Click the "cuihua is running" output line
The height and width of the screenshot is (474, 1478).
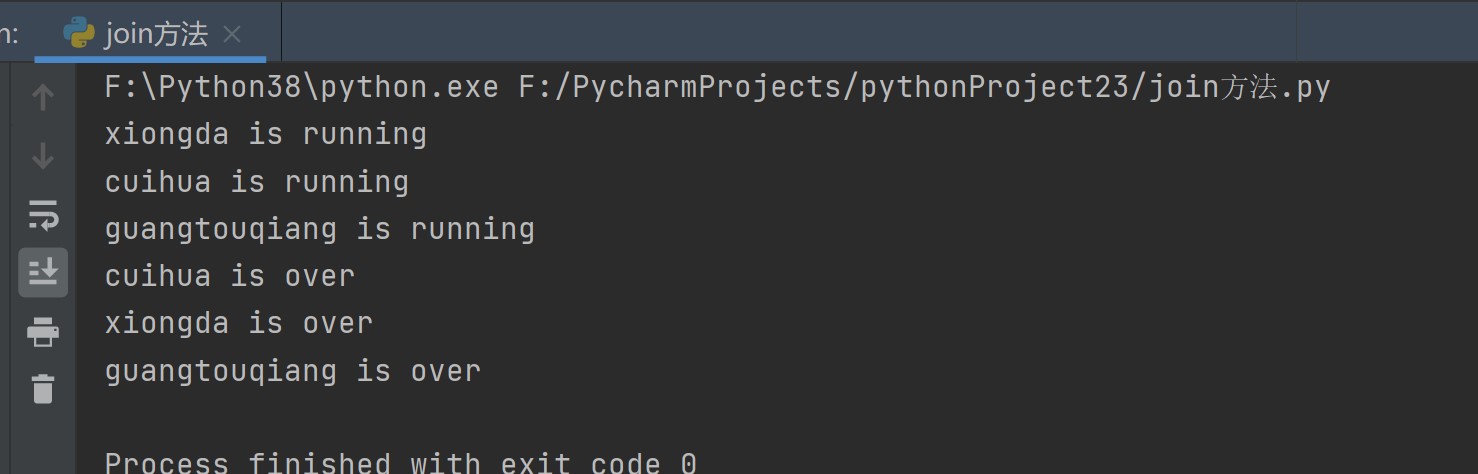pyautogui.click(x=256, y=182)
